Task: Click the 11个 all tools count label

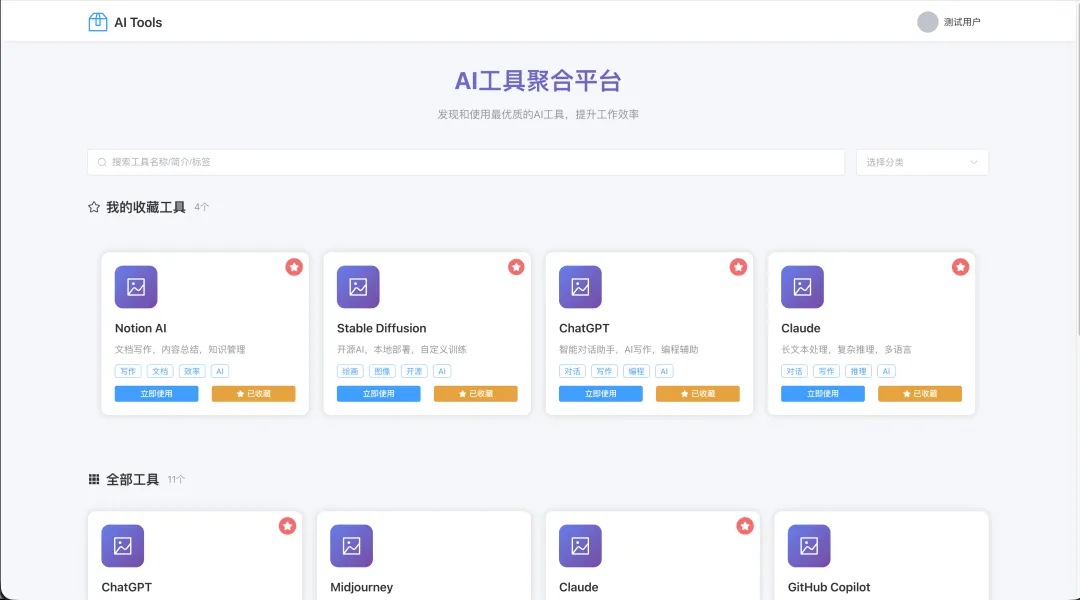Action: click(x=176, y=479)
